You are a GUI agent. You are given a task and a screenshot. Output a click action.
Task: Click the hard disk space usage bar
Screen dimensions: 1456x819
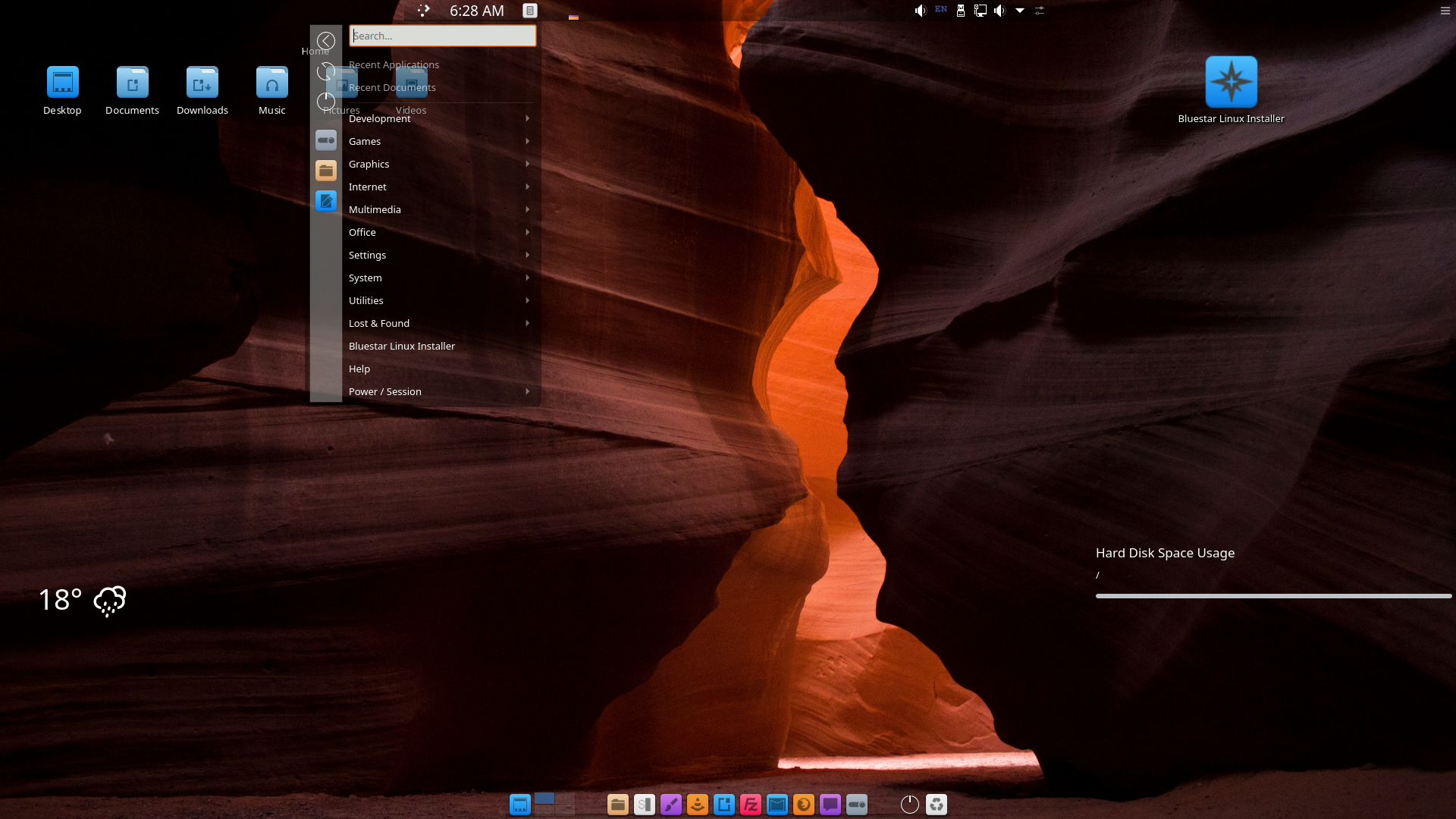[1273, 596]
